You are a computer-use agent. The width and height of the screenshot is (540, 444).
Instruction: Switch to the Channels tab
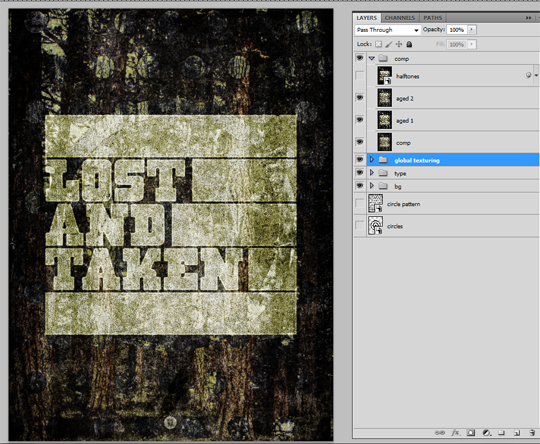tap(400, 18)
